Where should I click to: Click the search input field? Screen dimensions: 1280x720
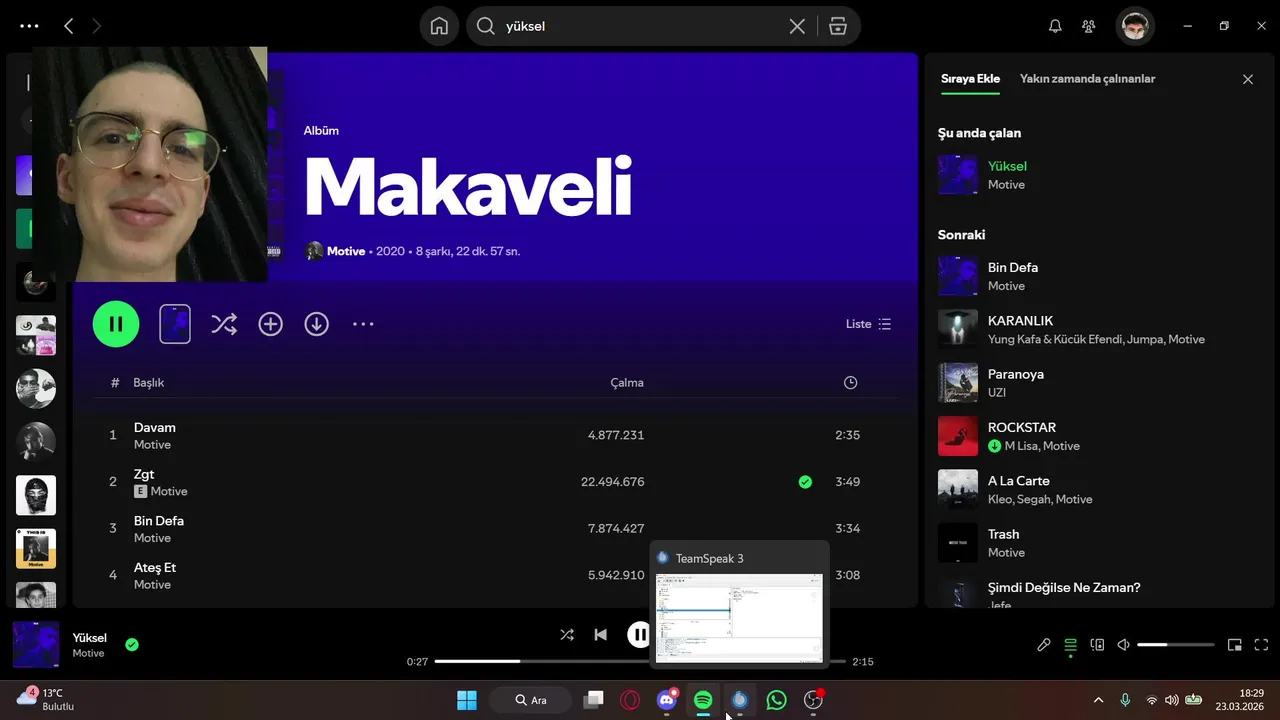click(640, 26)
